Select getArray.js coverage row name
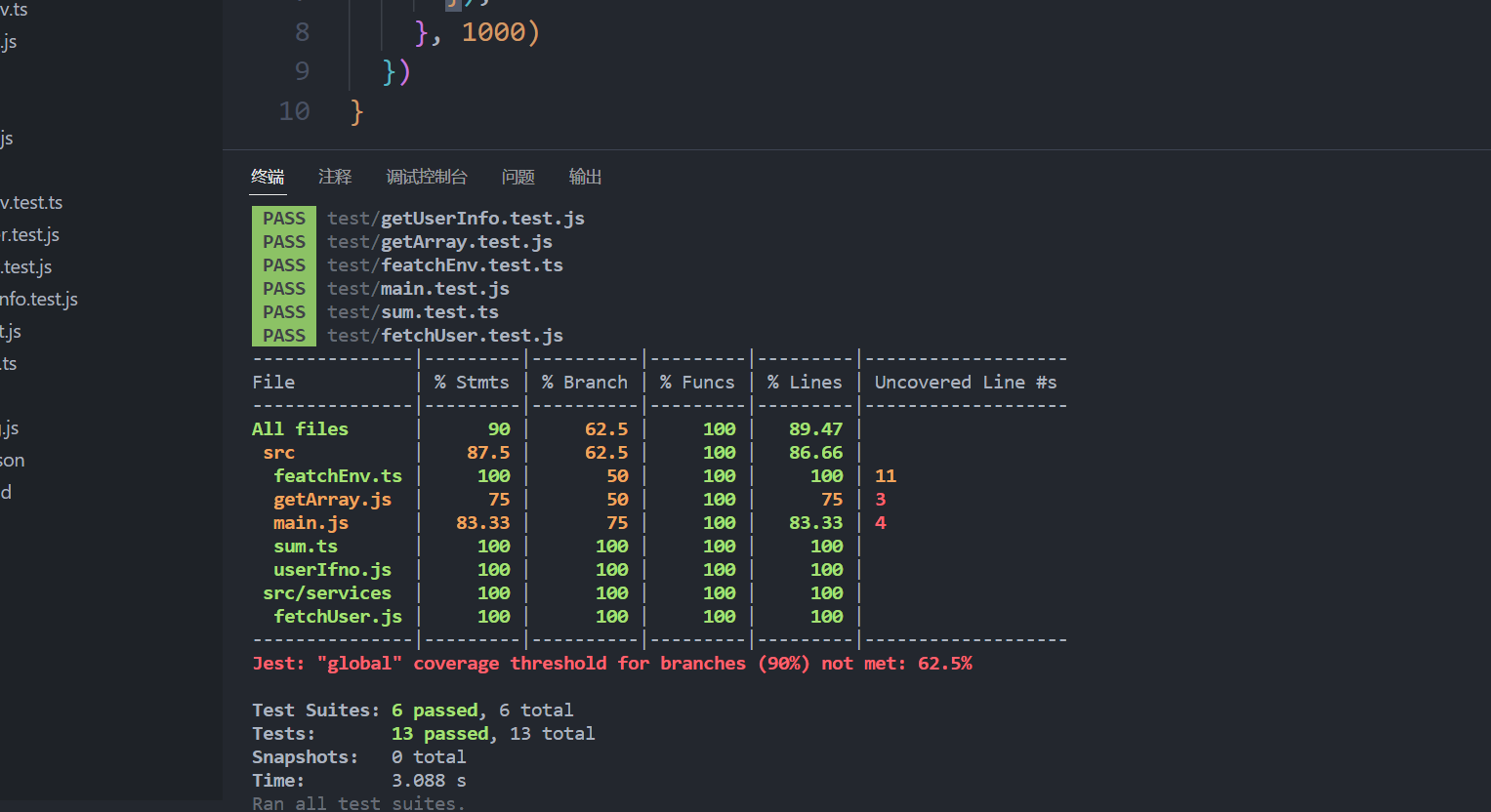The width and height of the screenshot is (1491, 812). click(332, 500)
